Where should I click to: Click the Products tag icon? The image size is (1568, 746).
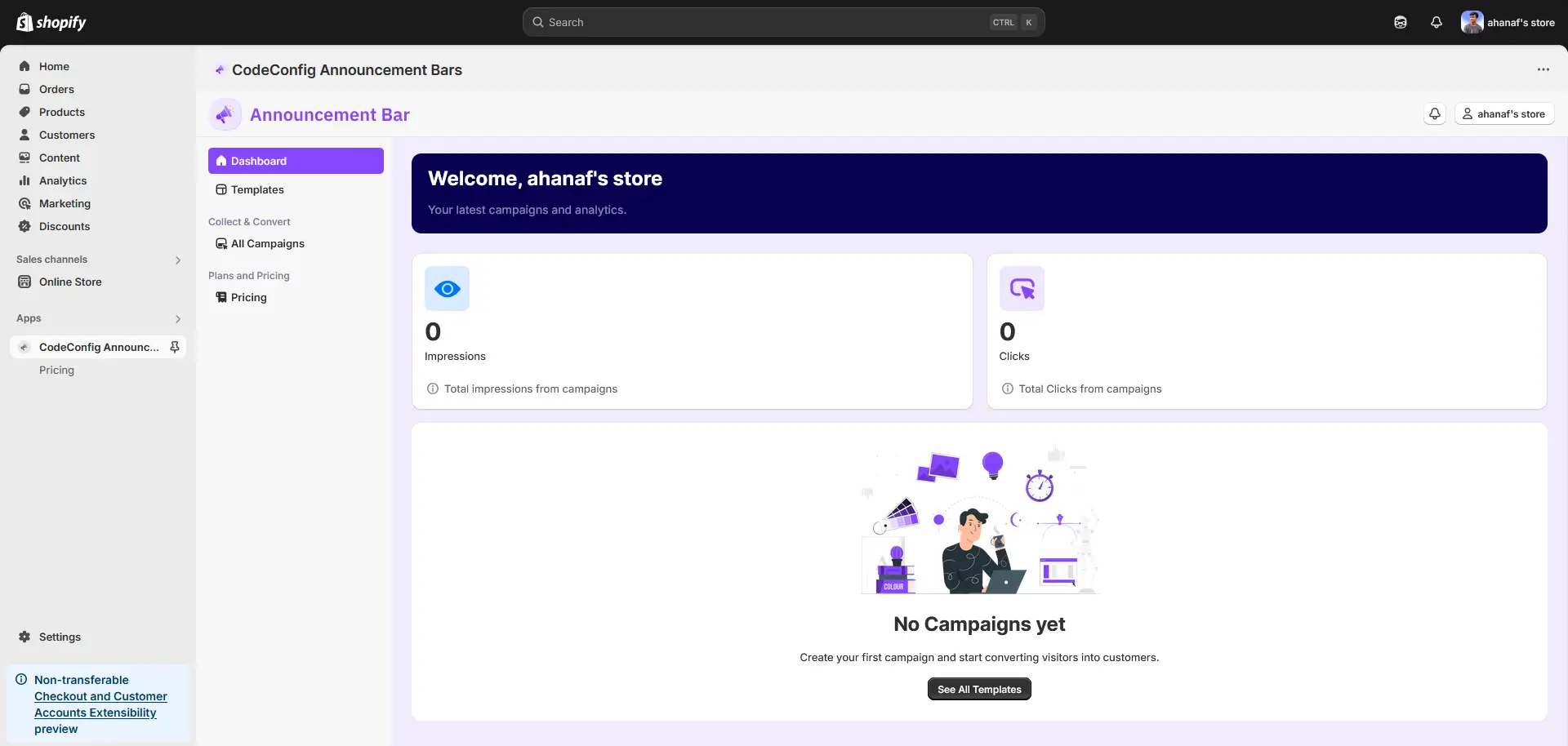pyautogui.click(x=24, y=112)
